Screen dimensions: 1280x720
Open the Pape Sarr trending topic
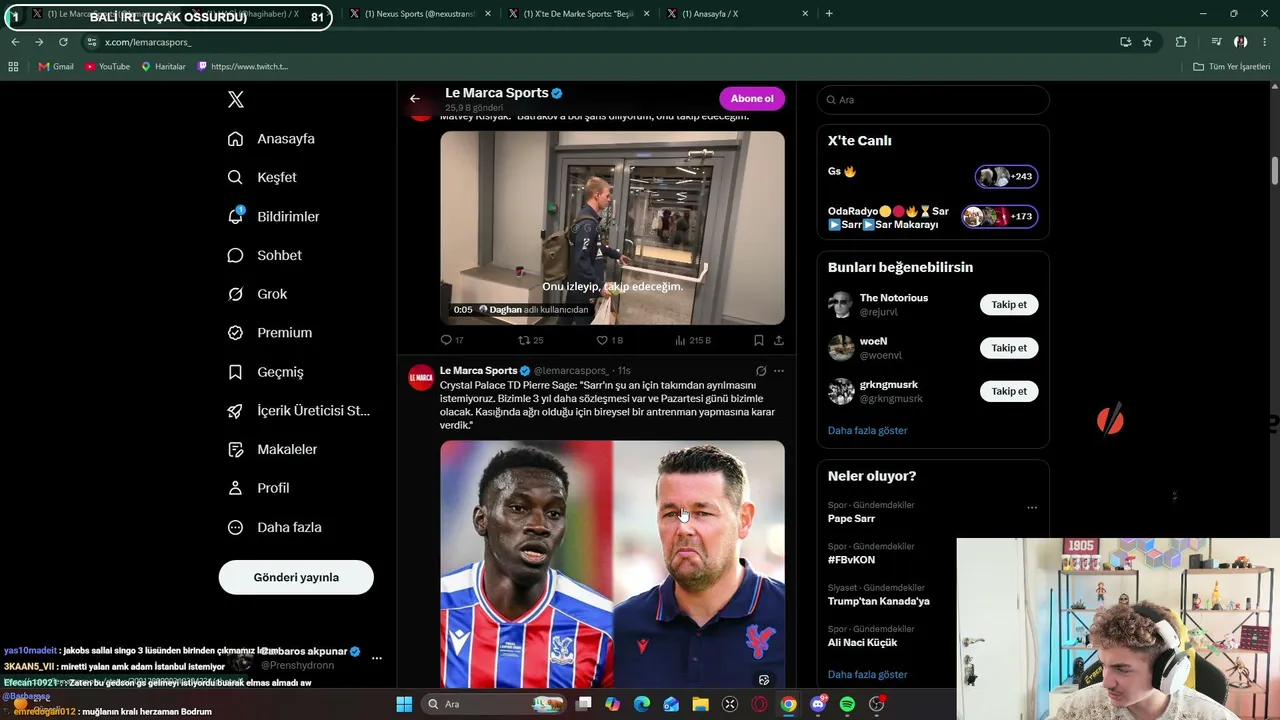(x=851, y=519)
